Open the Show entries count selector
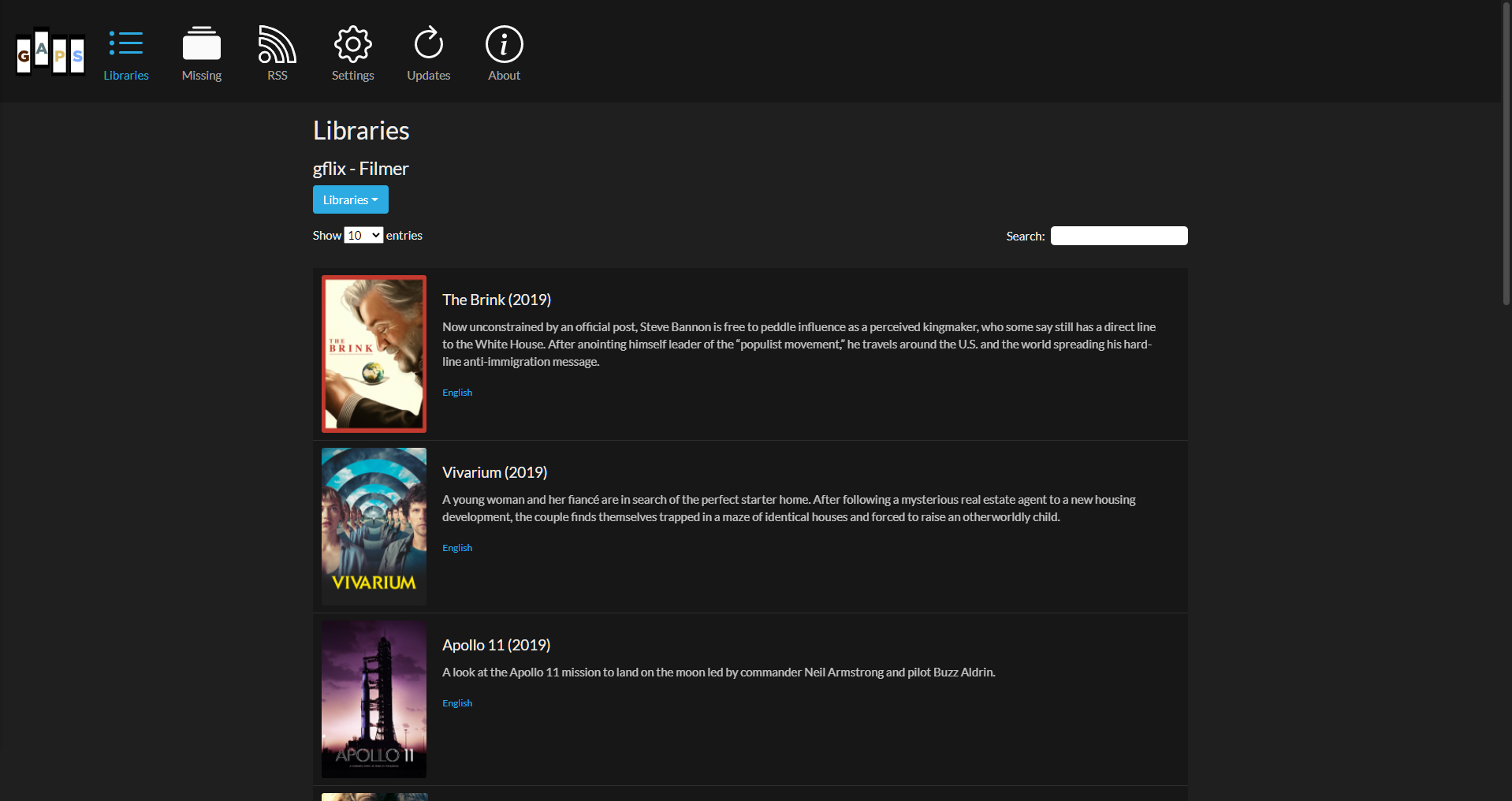The height and width of the screenshot is (801, 1512). tap(363, 236)
